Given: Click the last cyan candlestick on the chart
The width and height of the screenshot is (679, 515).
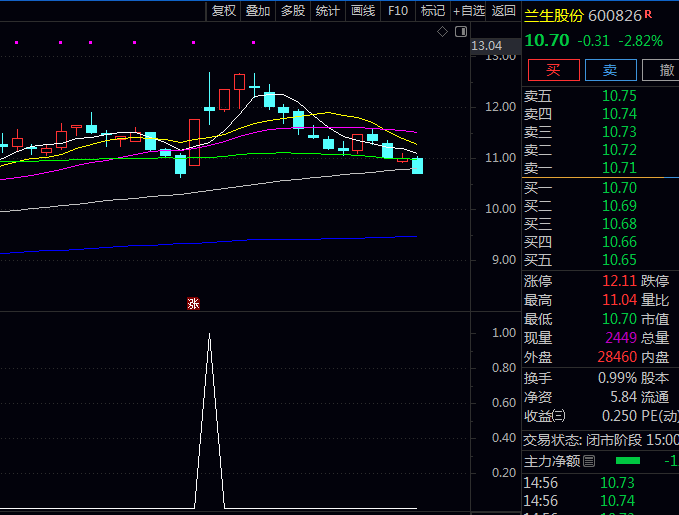Looking at the screenshot, I should click(x=417, y=166).
